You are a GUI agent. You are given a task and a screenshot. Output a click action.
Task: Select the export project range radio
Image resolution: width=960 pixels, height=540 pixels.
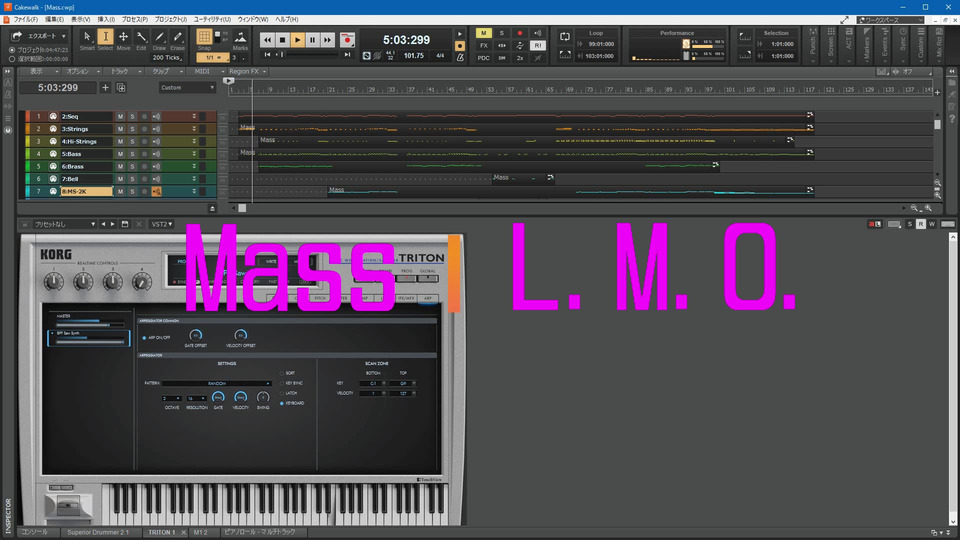point(12,50)
